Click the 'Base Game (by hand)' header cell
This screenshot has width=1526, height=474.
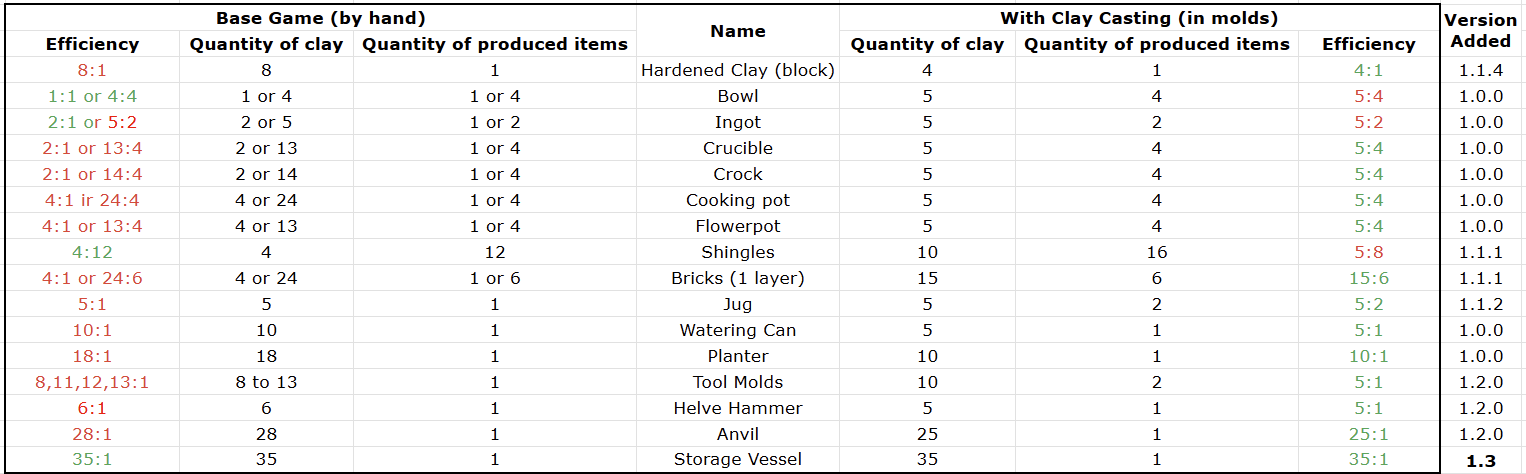pyautogui.click(x=318, y=18)
